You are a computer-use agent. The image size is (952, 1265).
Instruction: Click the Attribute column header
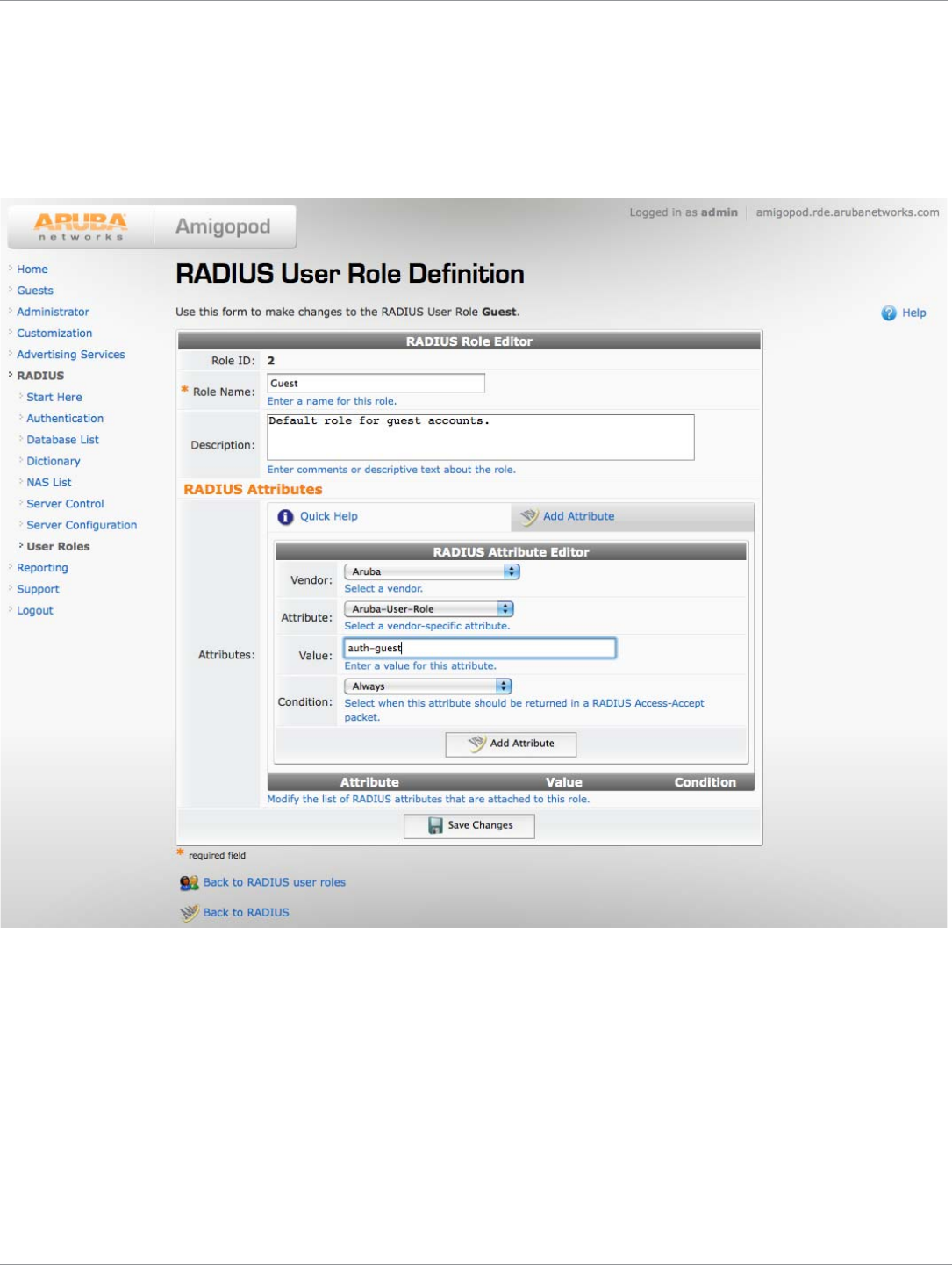tap(369, 783)
